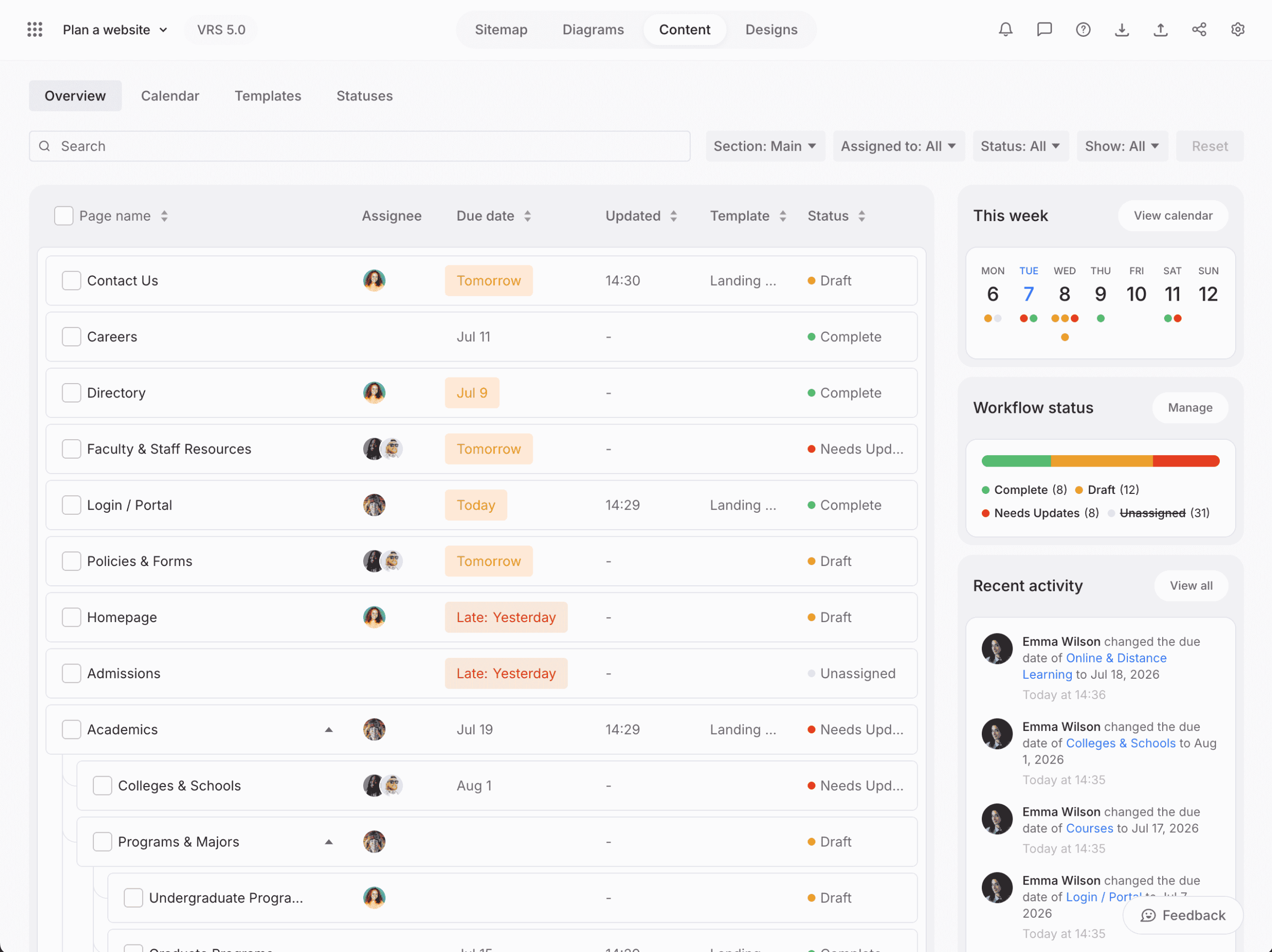
Task: Select Wednesday 8 in This week
Action: 1064,294
